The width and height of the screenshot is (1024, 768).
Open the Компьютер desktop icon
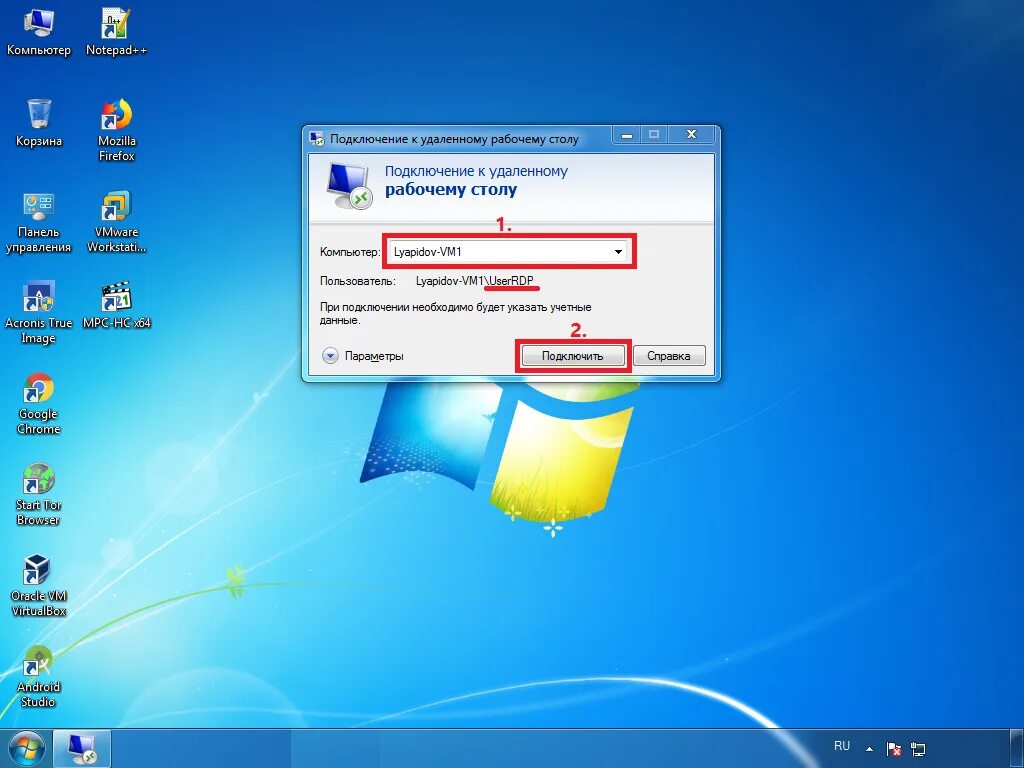click(x=39, y=31)
